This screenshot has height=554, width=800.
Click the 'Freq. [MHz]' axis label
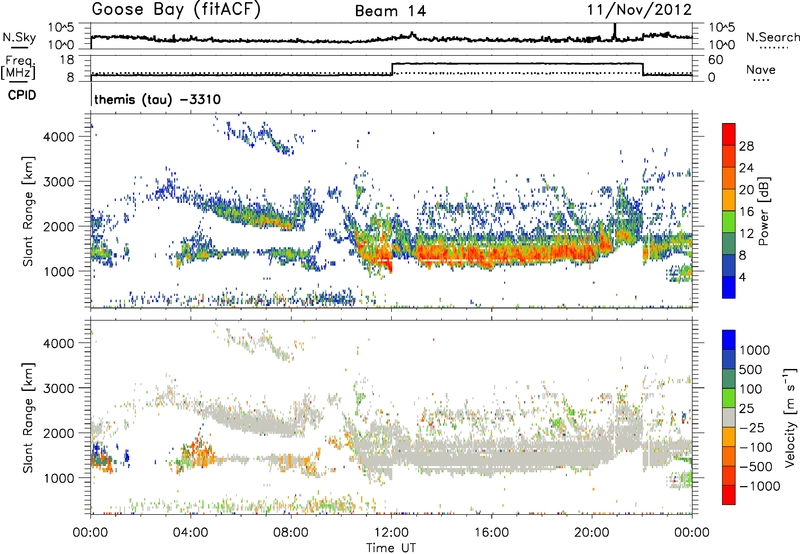18,68
